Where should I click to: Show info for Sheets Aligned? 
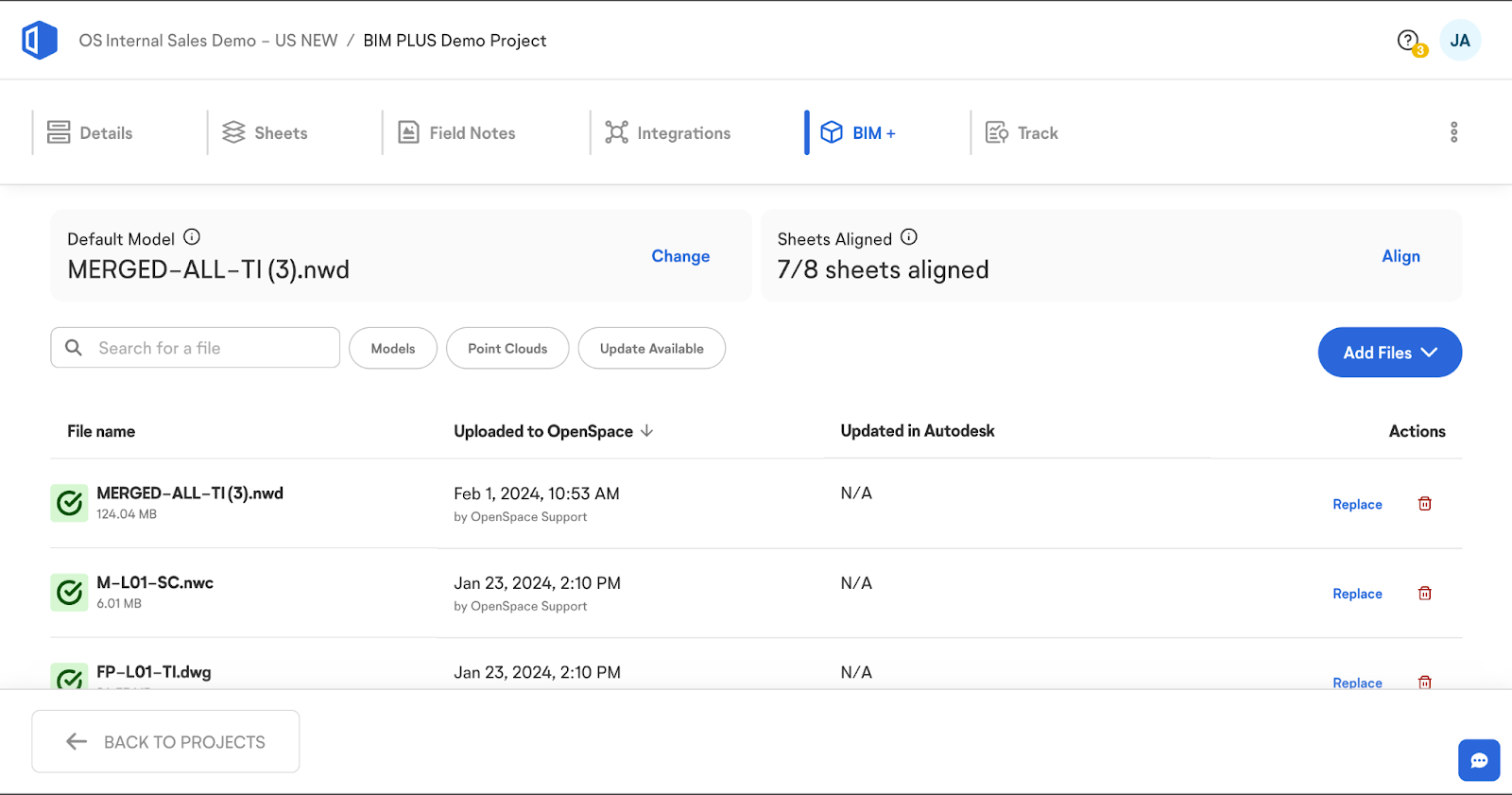click(909, 237)
